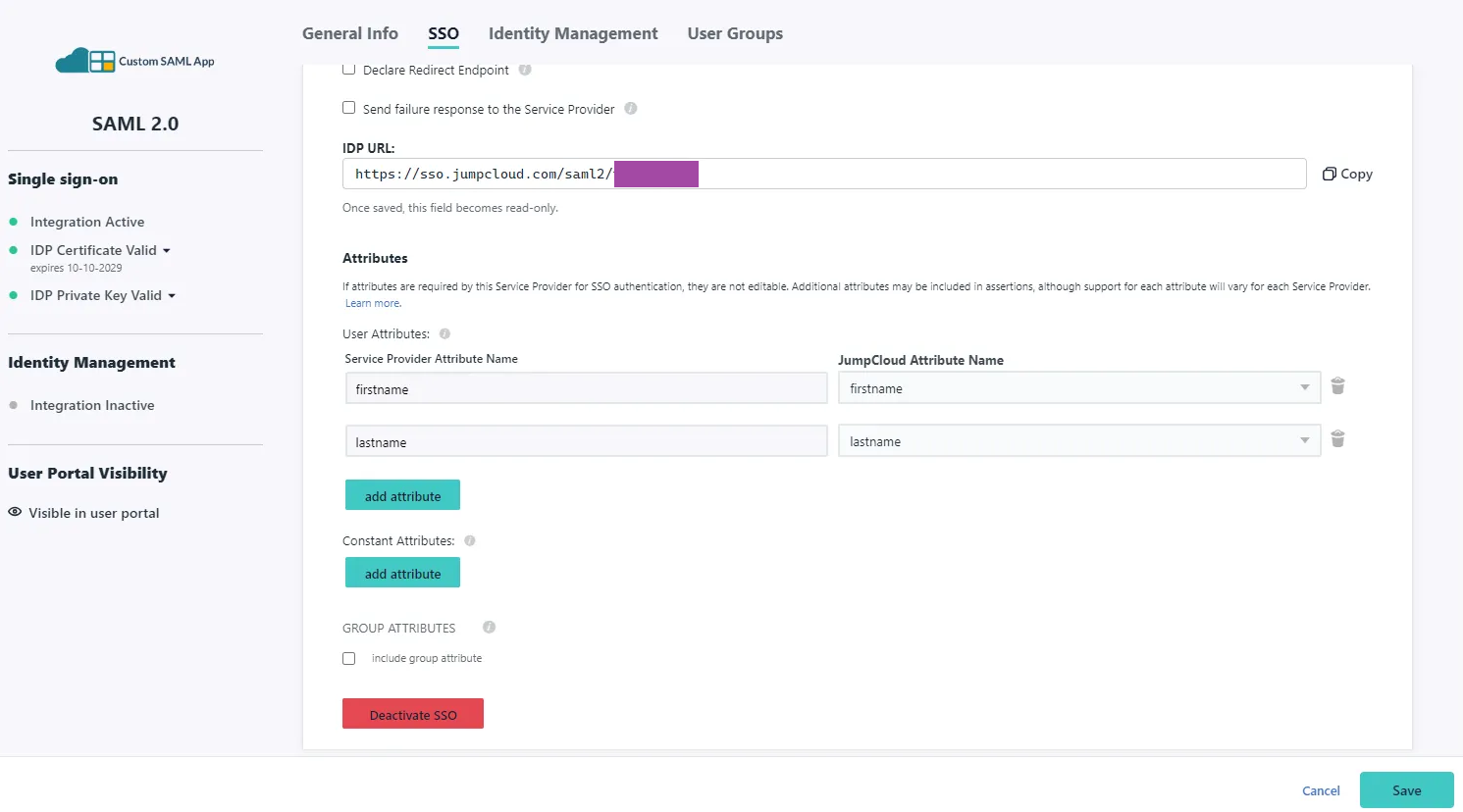Click the gray Integration Inactive status dot
Viewport: 1463px width, 812px height.
point(13,405)
